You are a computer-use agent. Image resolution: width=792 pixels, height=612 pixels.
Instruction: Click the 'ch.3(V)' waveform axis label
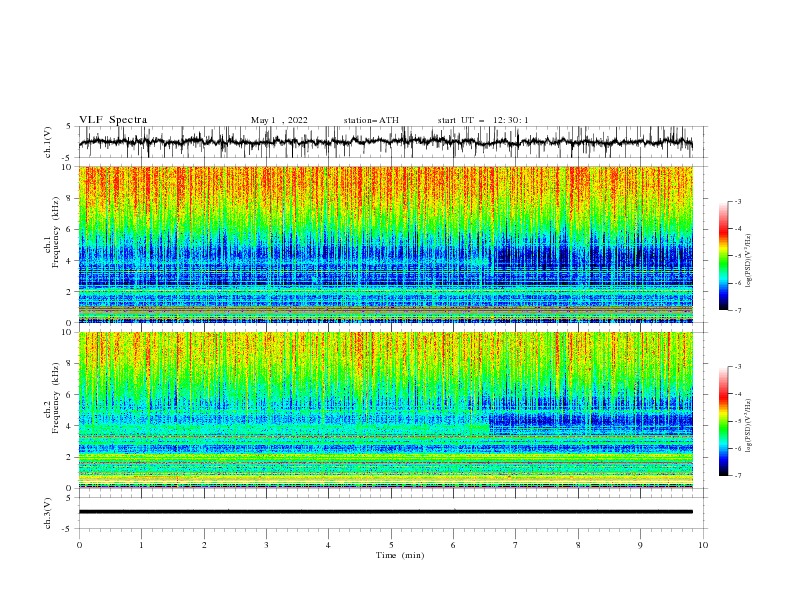48,513
